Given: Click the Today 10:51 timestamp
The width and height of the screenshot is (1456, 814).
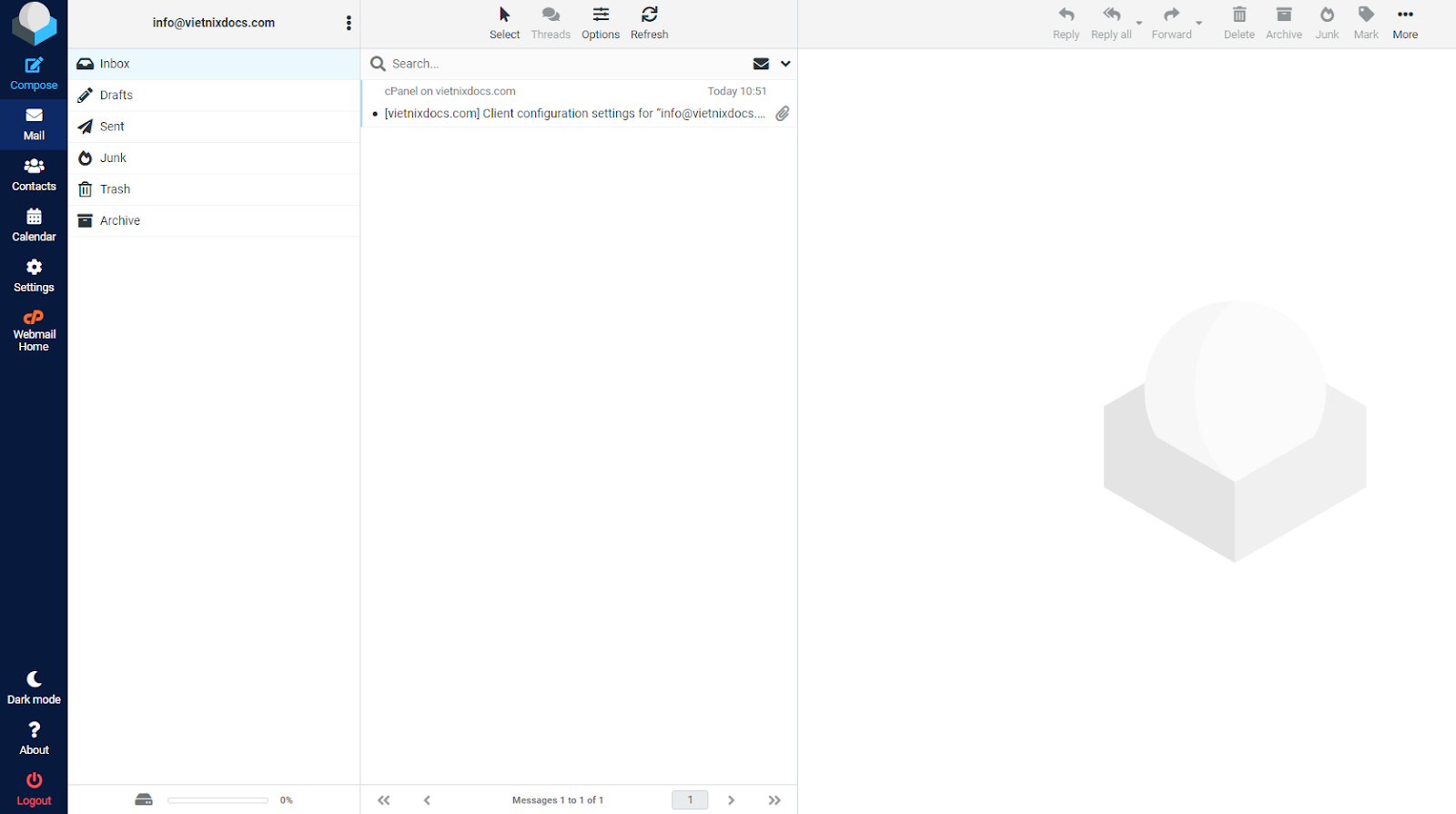Looking at the screenshot, I should (x=737, y=91).
